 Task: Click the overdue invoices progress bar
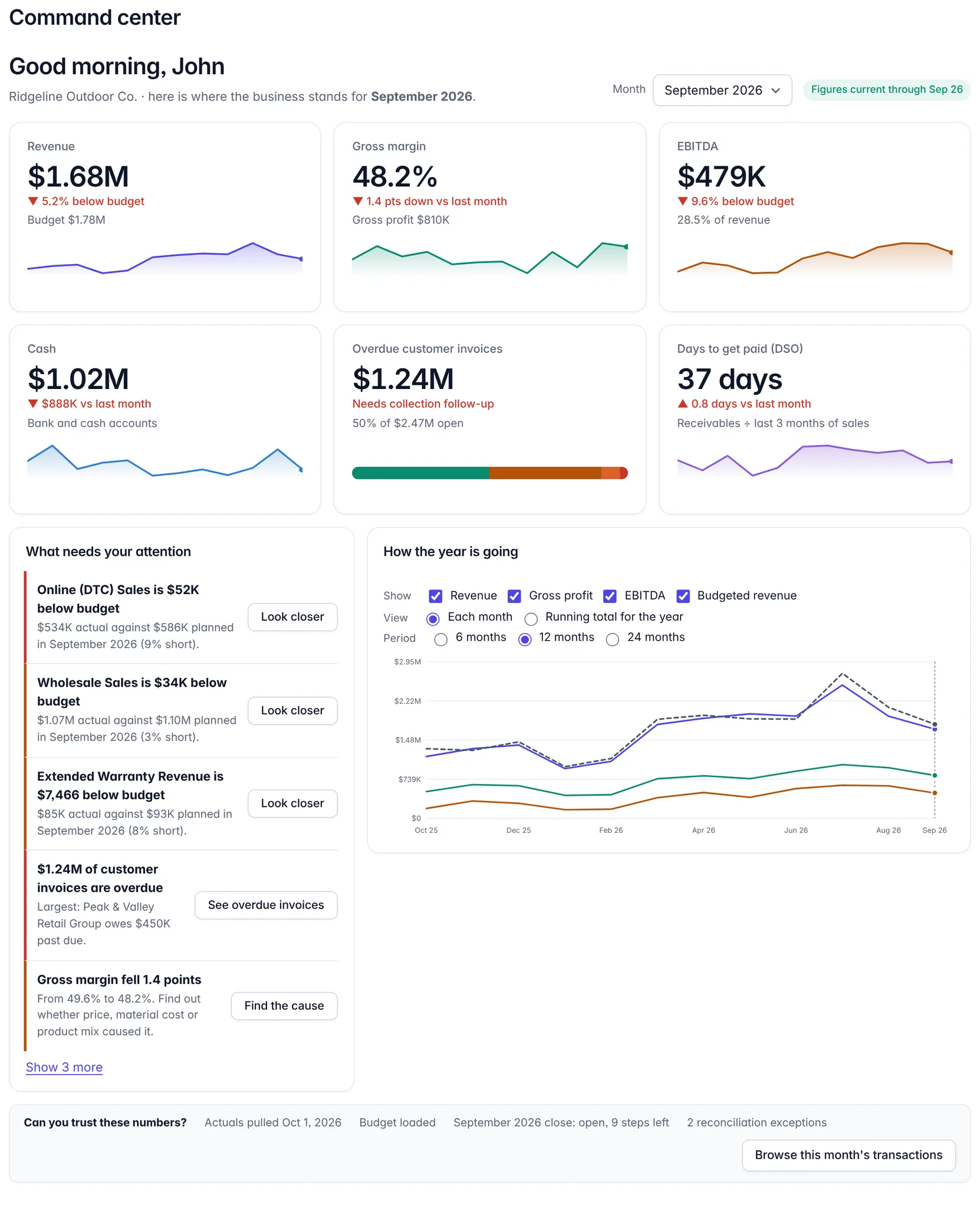click(x=490, y=473)
